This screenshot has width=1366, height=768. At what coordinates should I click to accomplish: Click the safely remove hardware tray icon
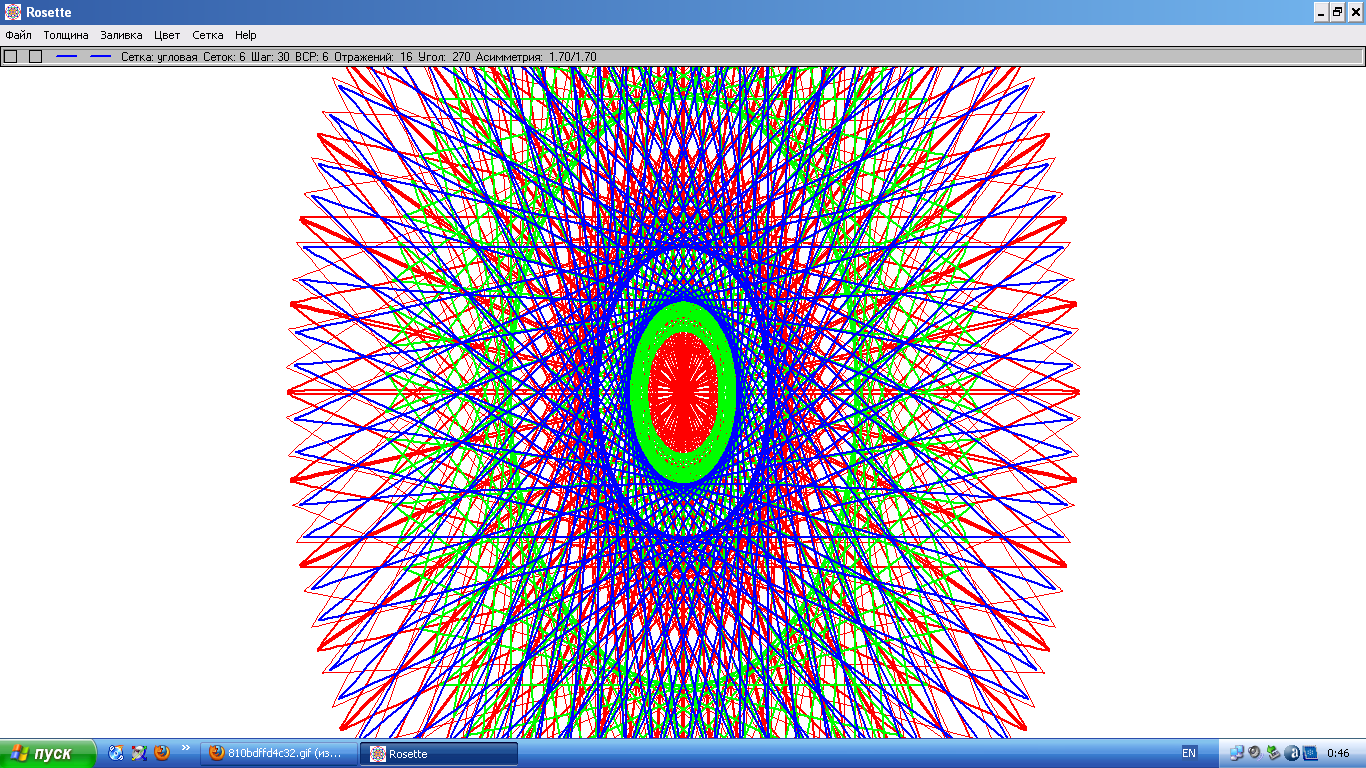point(1272,753)
